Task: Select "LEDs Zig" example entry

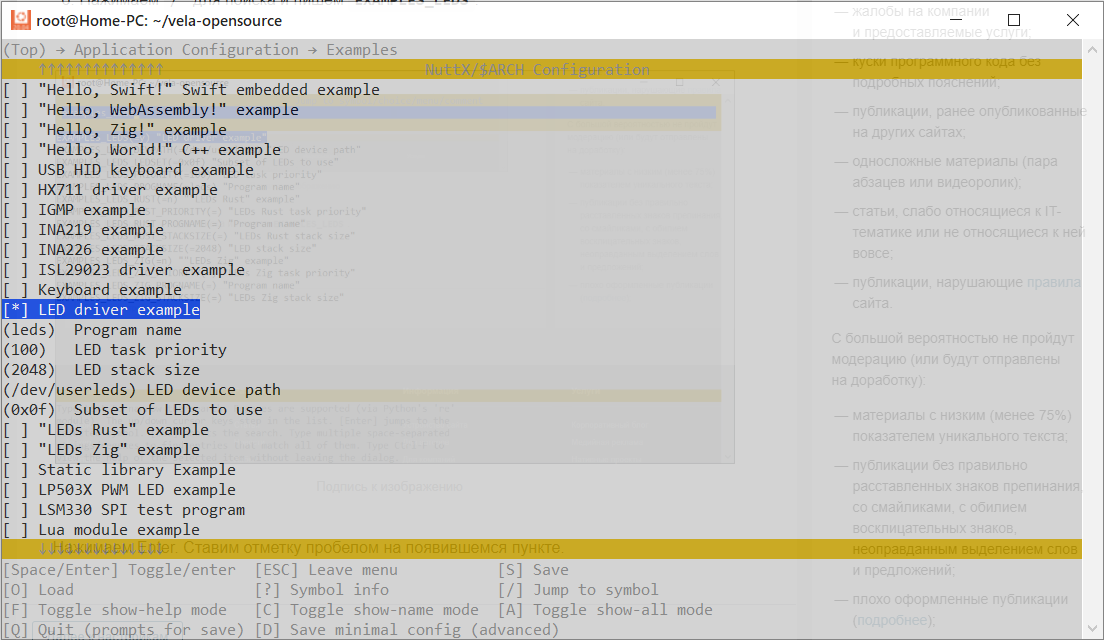Action: (x=101, y=450)
